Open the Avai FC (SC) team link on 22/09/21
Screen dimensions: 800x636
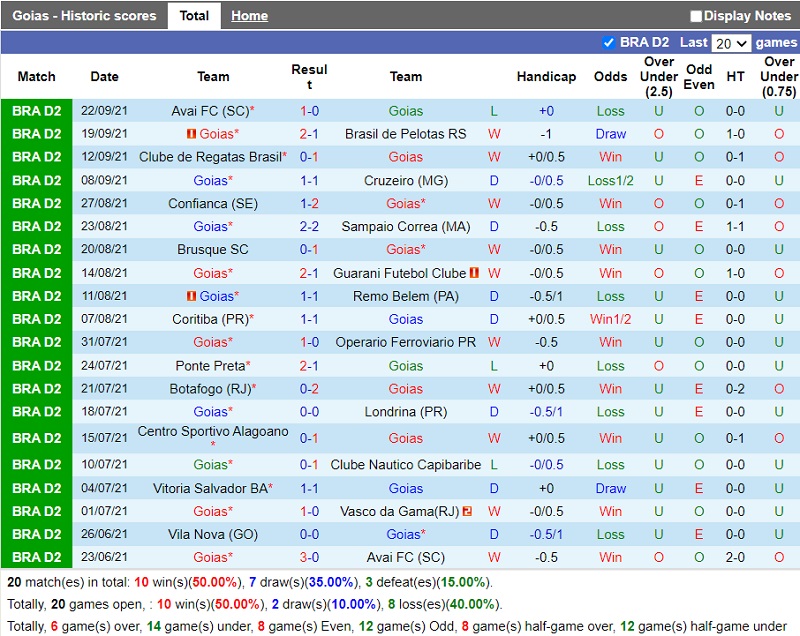[x=209, y=111]
